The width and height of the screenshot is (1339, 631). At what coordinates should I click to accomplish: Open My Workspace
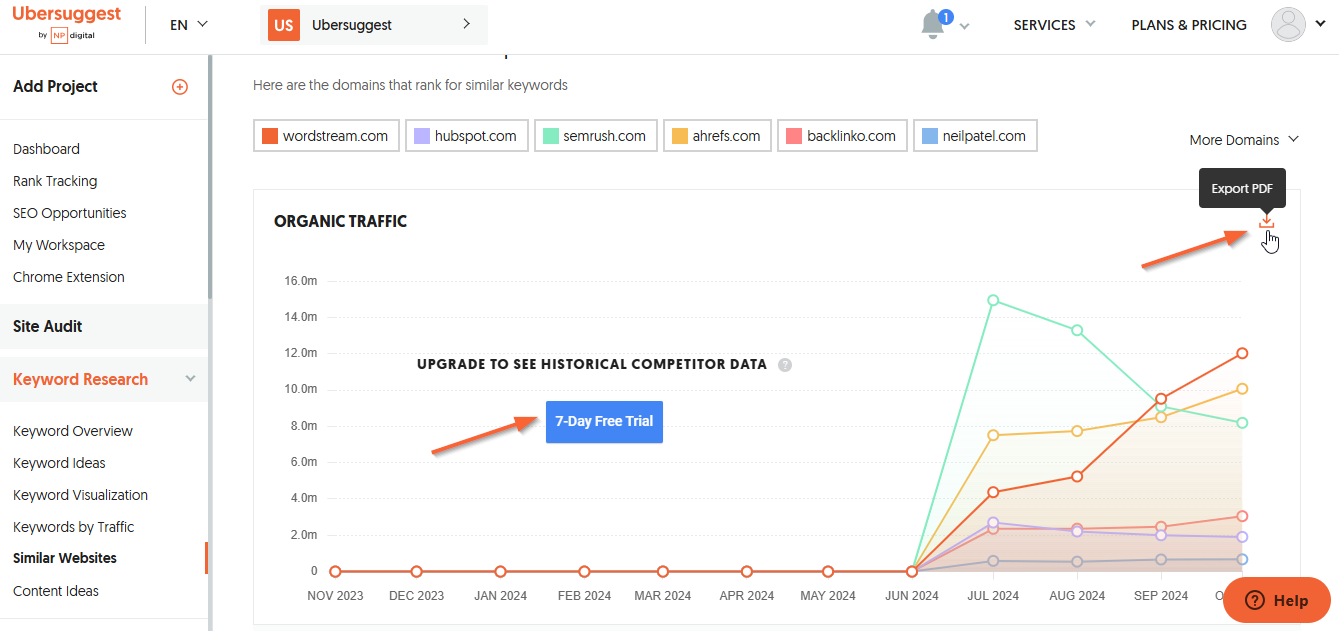[x=59, y=245]
